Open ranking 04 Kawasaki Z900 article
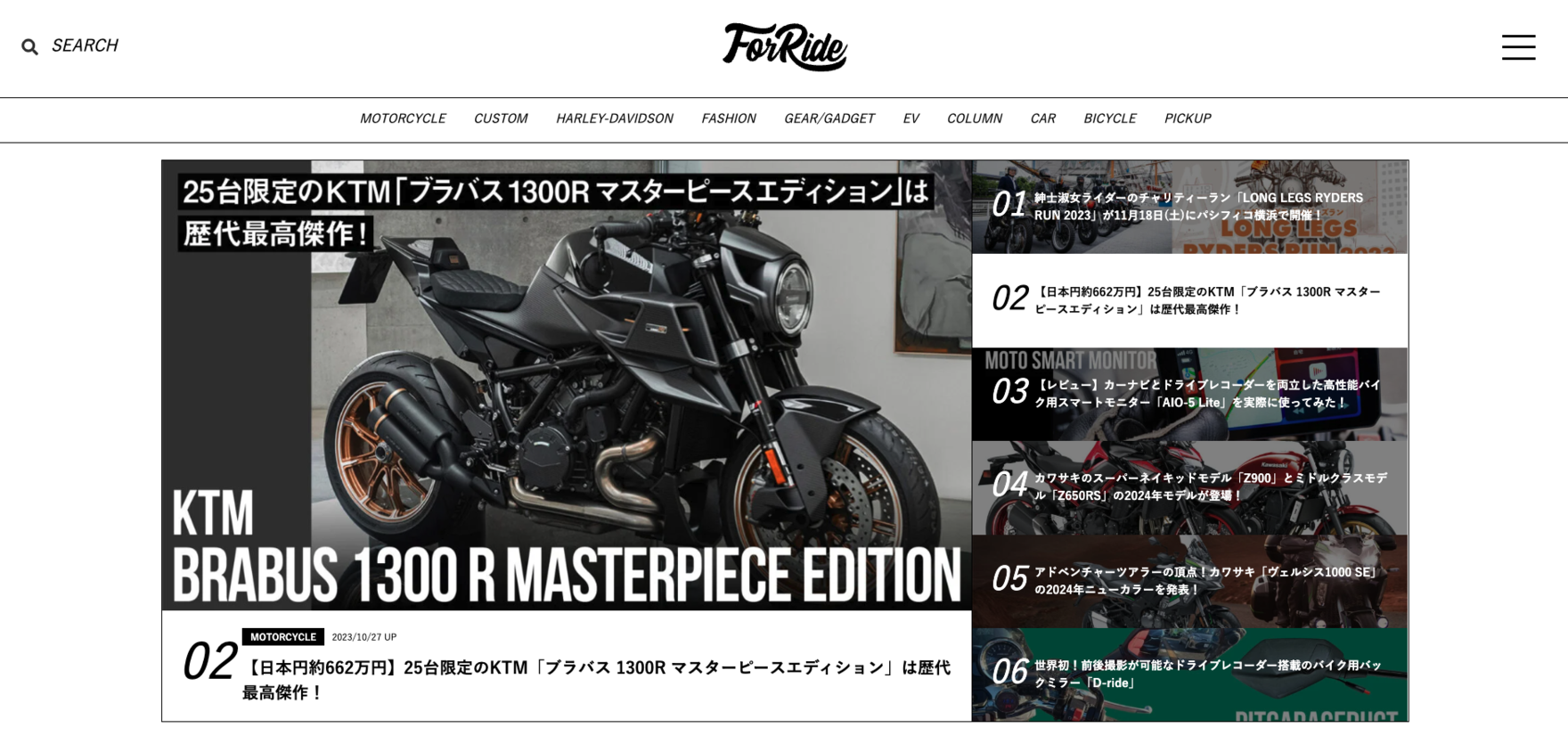 (x=1190, y=487)
